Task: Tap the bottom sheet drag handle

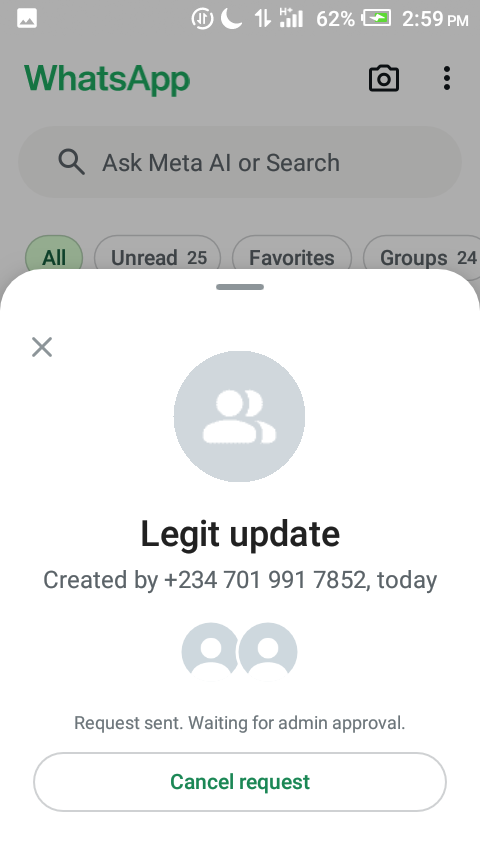Action: 240,287
